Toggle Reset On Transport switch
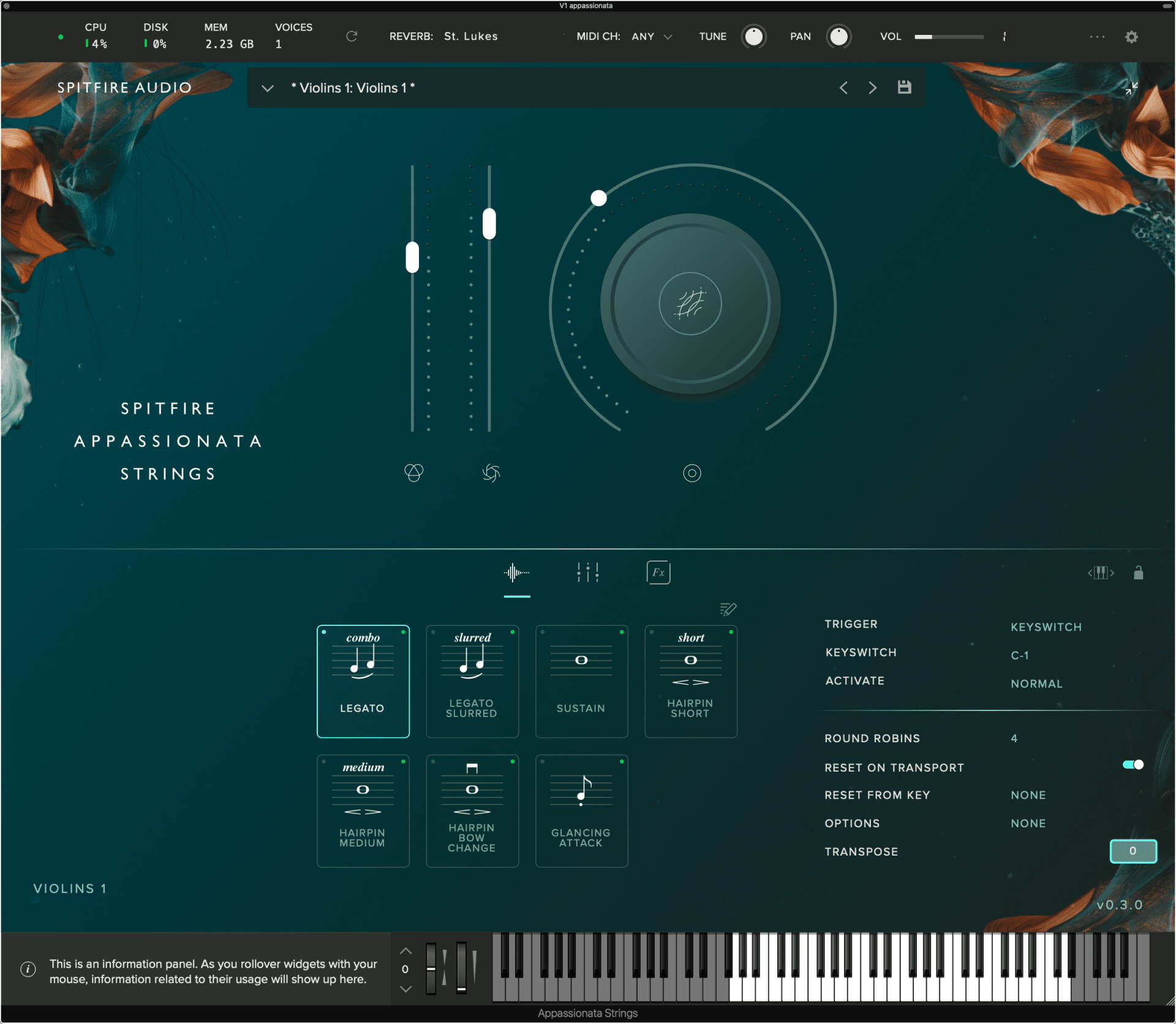This screenshot has width=1176, height=1024. point(1133,764)
